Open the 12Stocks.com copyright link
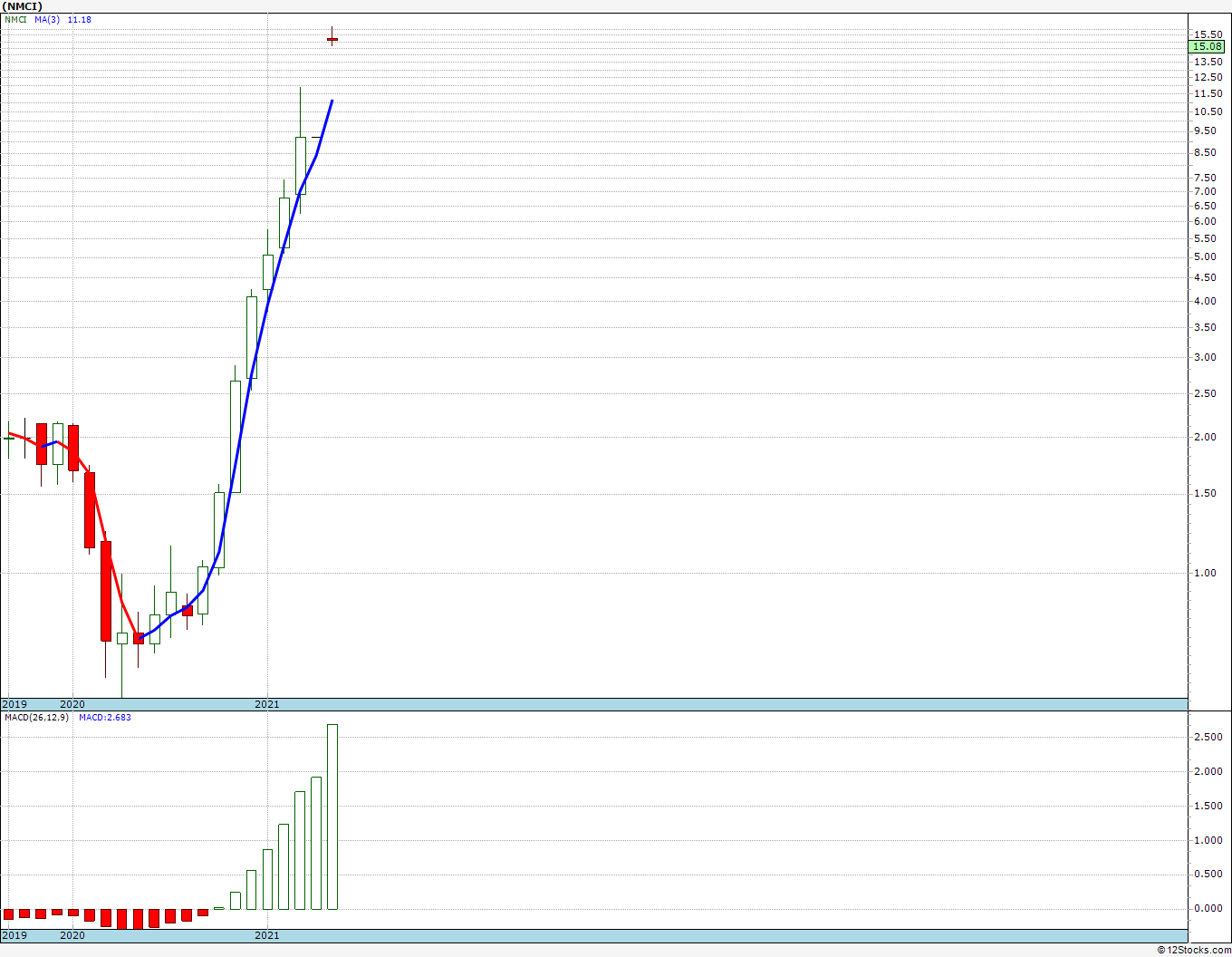The height and width of the screenshot is (957, 1232). (x=1194, y=950)
